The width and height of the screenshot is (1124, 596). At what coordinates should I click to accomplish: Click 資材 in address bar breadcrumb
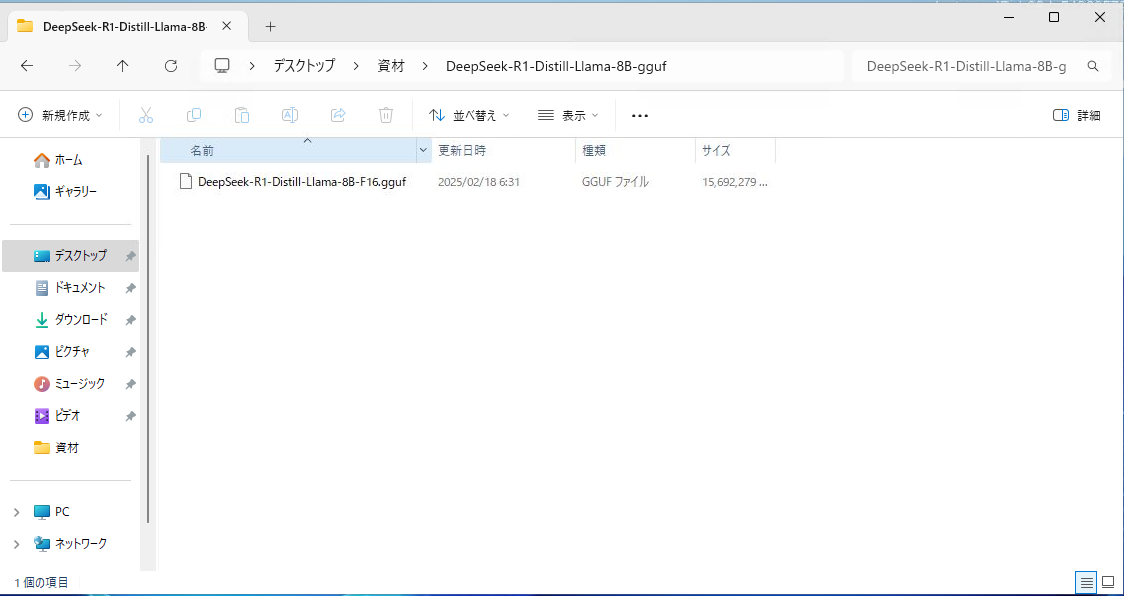pyautogui.click(x=391, y=66)
